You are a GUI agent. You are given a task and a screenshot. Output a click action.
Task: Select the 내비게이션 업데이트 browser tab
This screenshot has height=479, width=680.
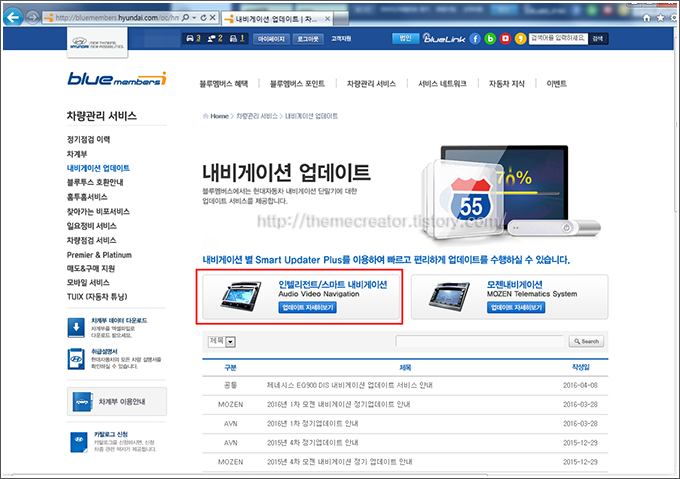click(x=276, y=19)
